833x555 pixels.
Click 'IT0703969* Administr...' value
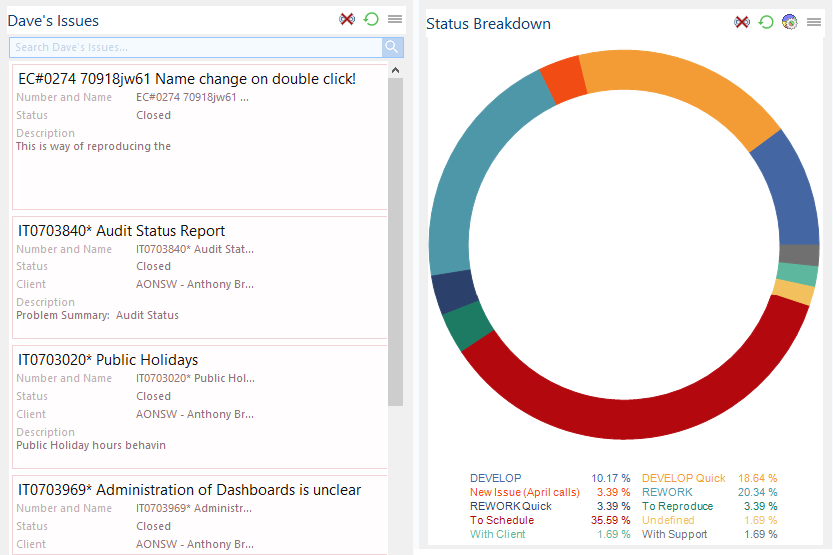[194, 508]
